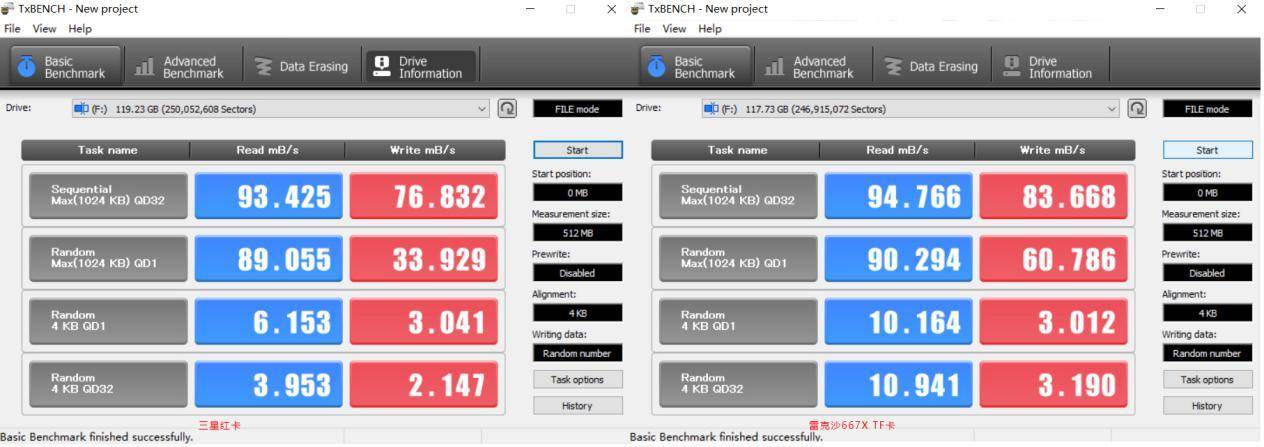Start benchmark in right window
1264x447 pixels.
(x=1207, y=150)
